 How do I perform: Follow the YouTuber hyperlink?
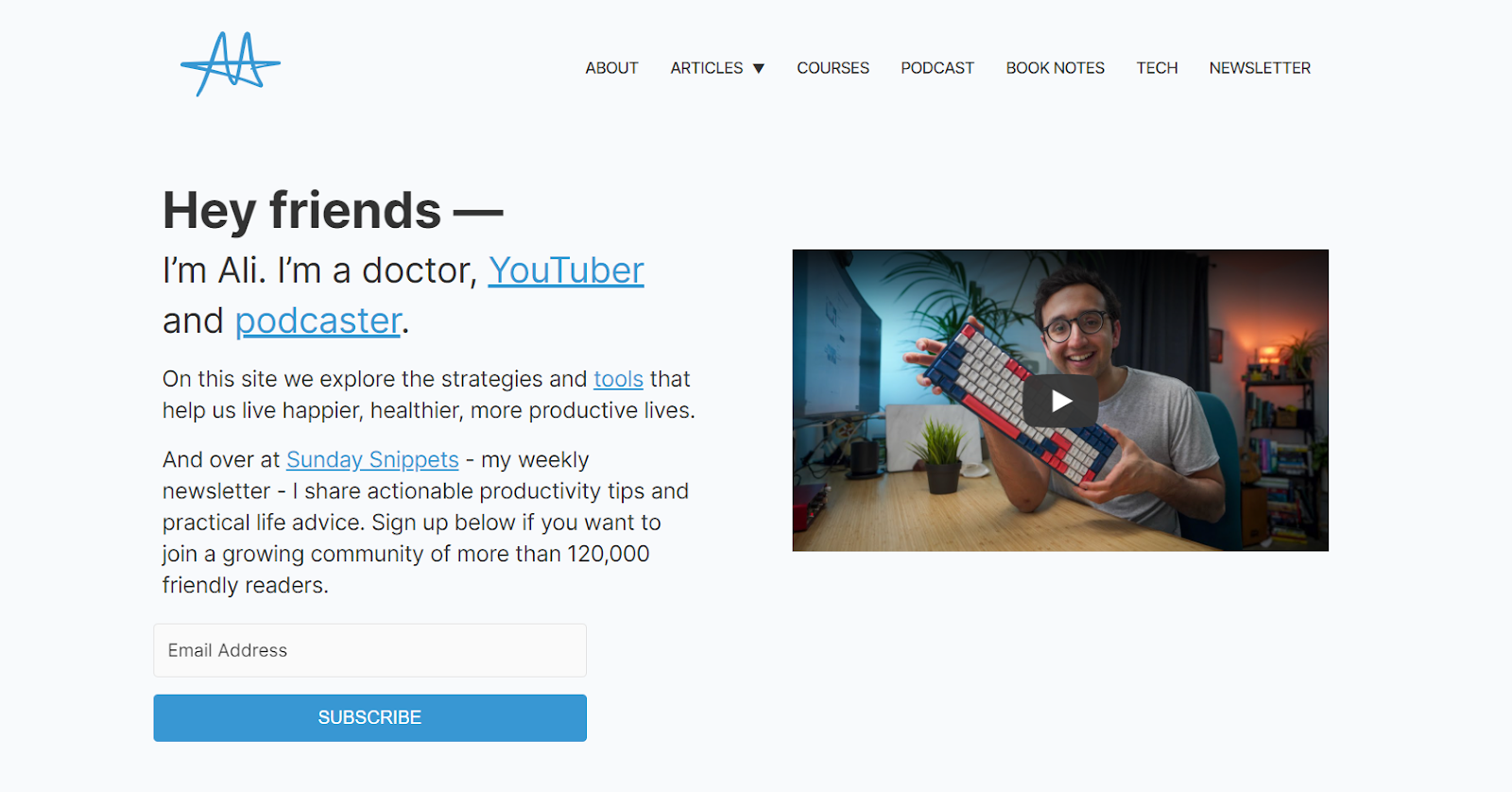point(566,270)
